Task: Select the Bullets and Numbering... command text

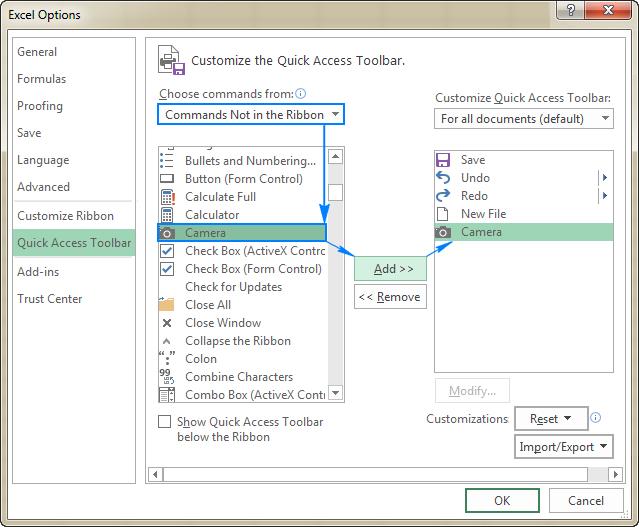Action: click(250, 161)
